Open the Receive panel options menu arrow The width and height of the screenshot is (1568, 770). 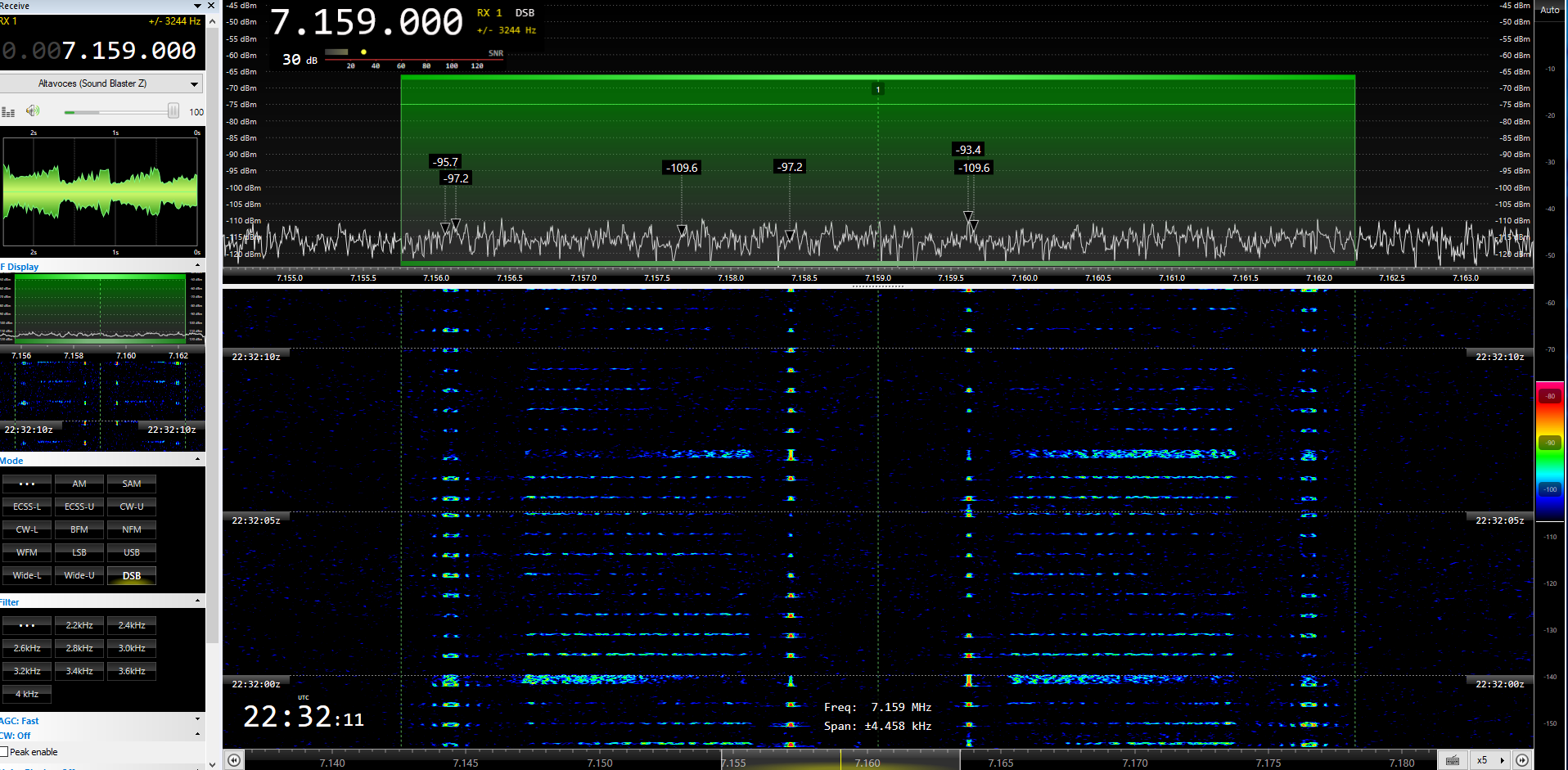tap(197, 6)
